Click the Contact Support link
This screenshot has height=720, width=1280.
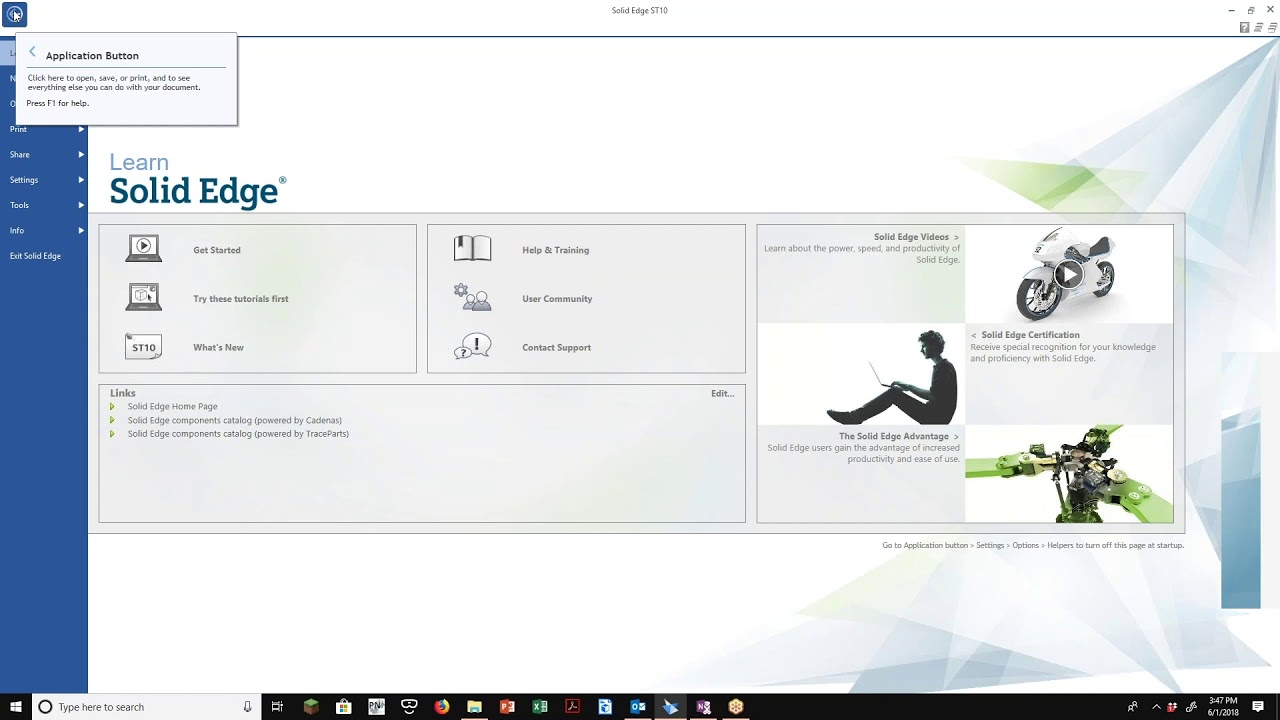[556, 348]
